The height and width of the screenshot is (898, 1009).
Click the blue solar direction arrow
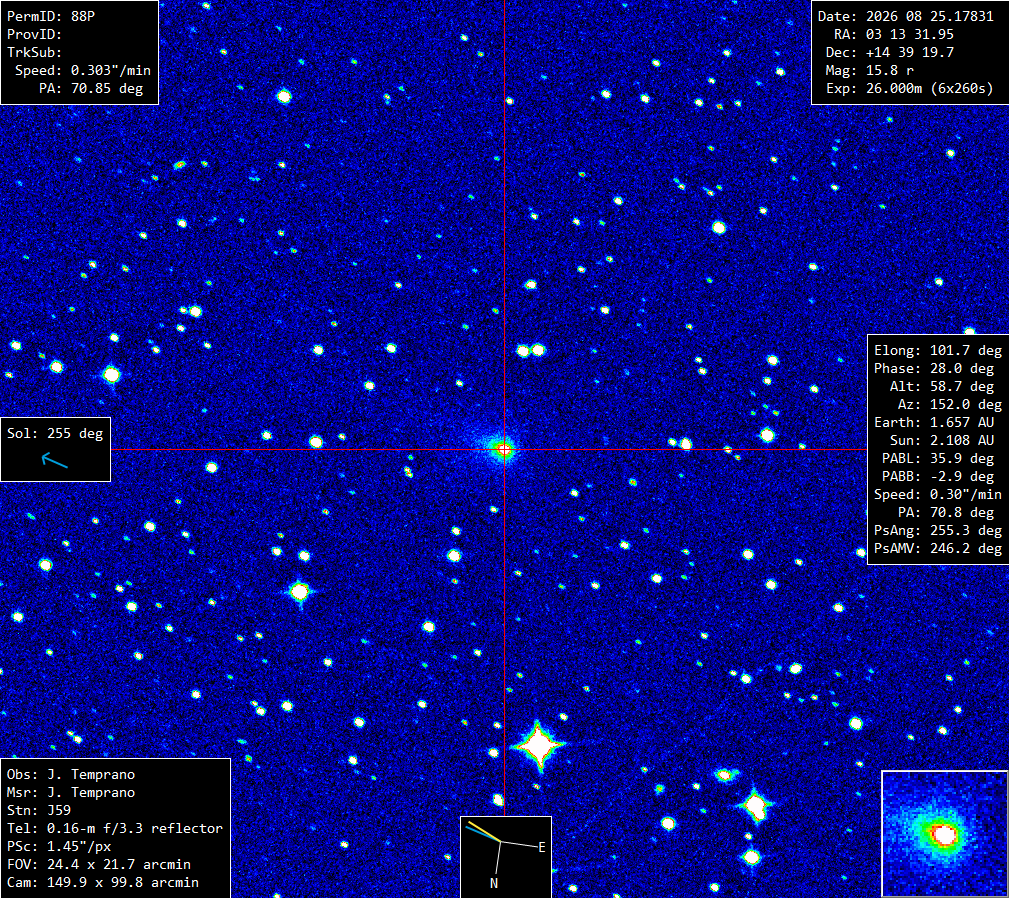point(55,460)
